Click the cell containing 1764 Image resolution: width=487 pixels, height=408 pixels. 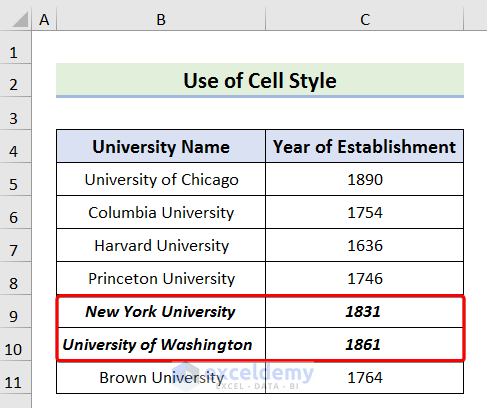point(364,377)
